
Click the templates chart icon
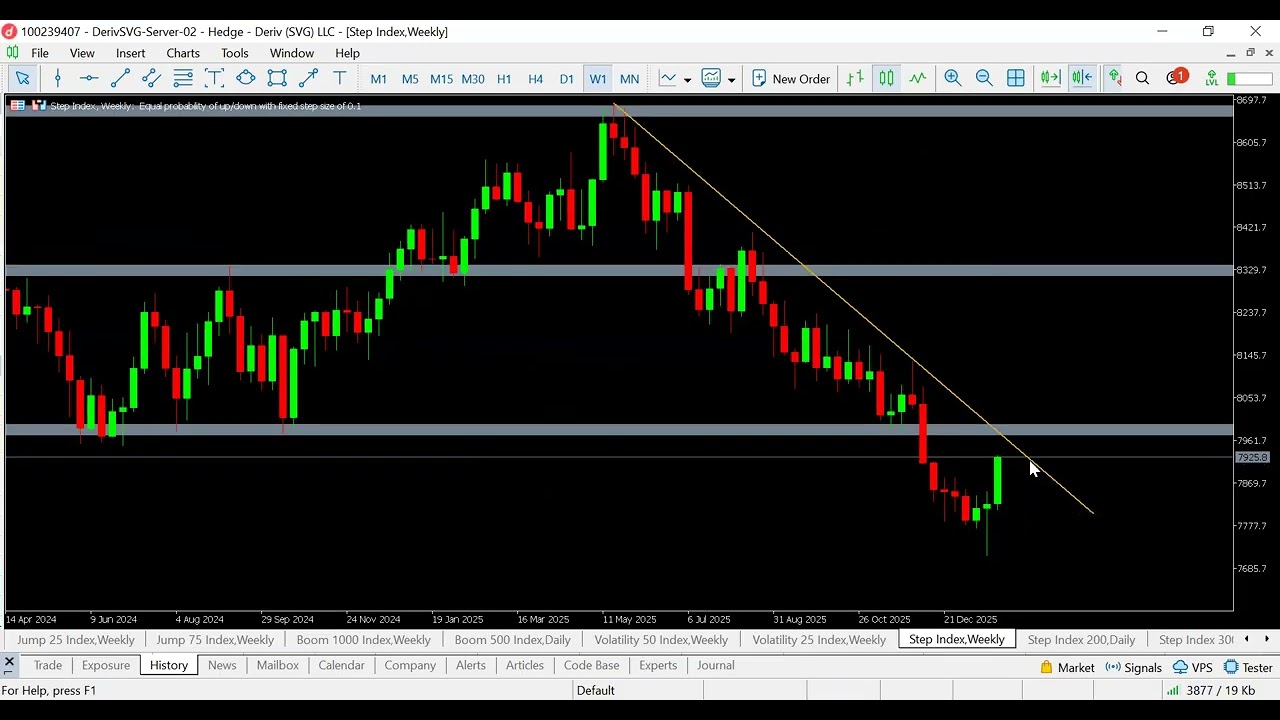tap(712, 78)
